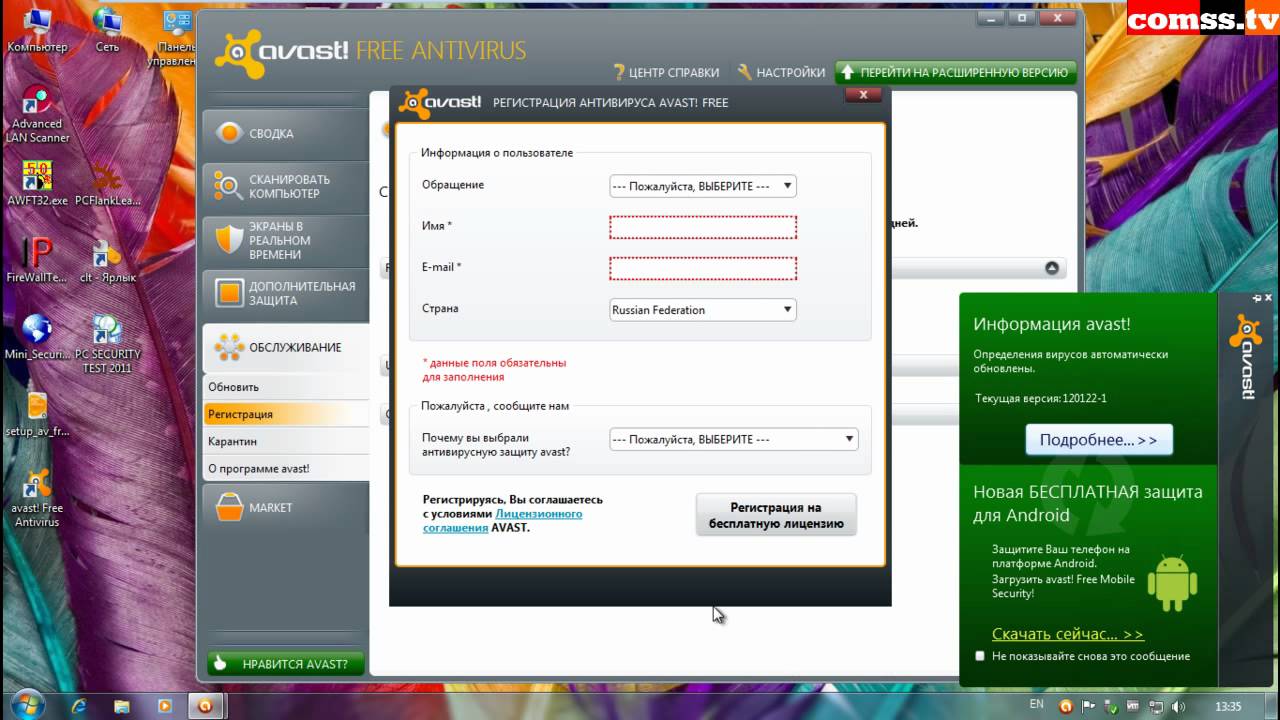Viewport: 1280px width, 720px height.
Task: Open clt - Ярлык shortcut
Action: tap(107, 260)
